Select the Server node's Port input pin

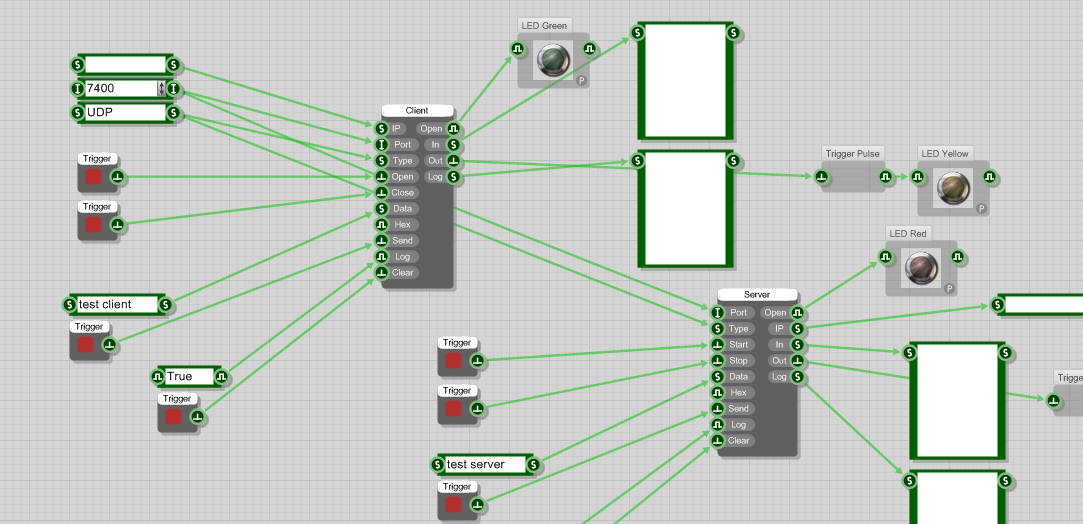[x=718, y=313]
